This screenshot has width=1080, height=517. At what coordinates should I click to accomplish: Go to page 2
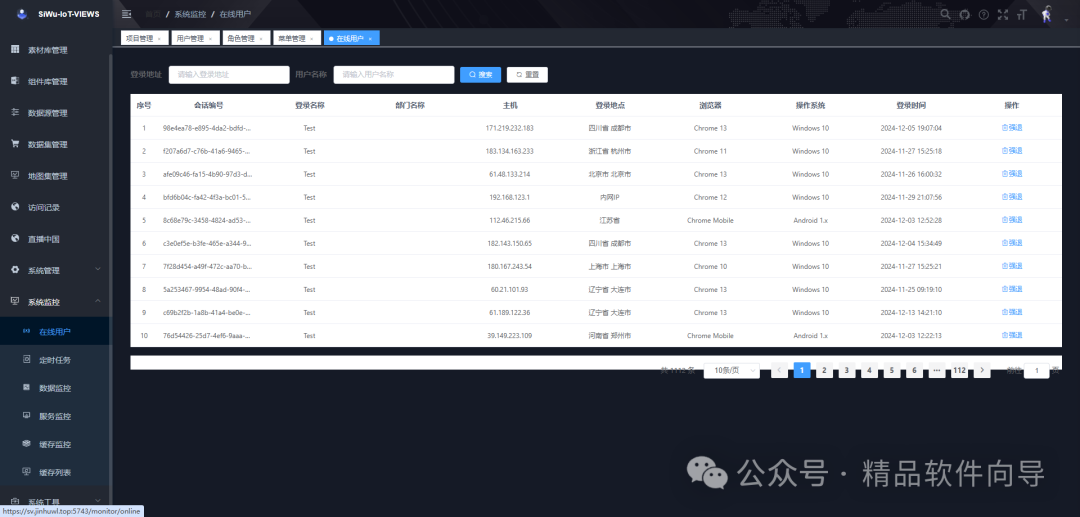click(x=824, y=370)
